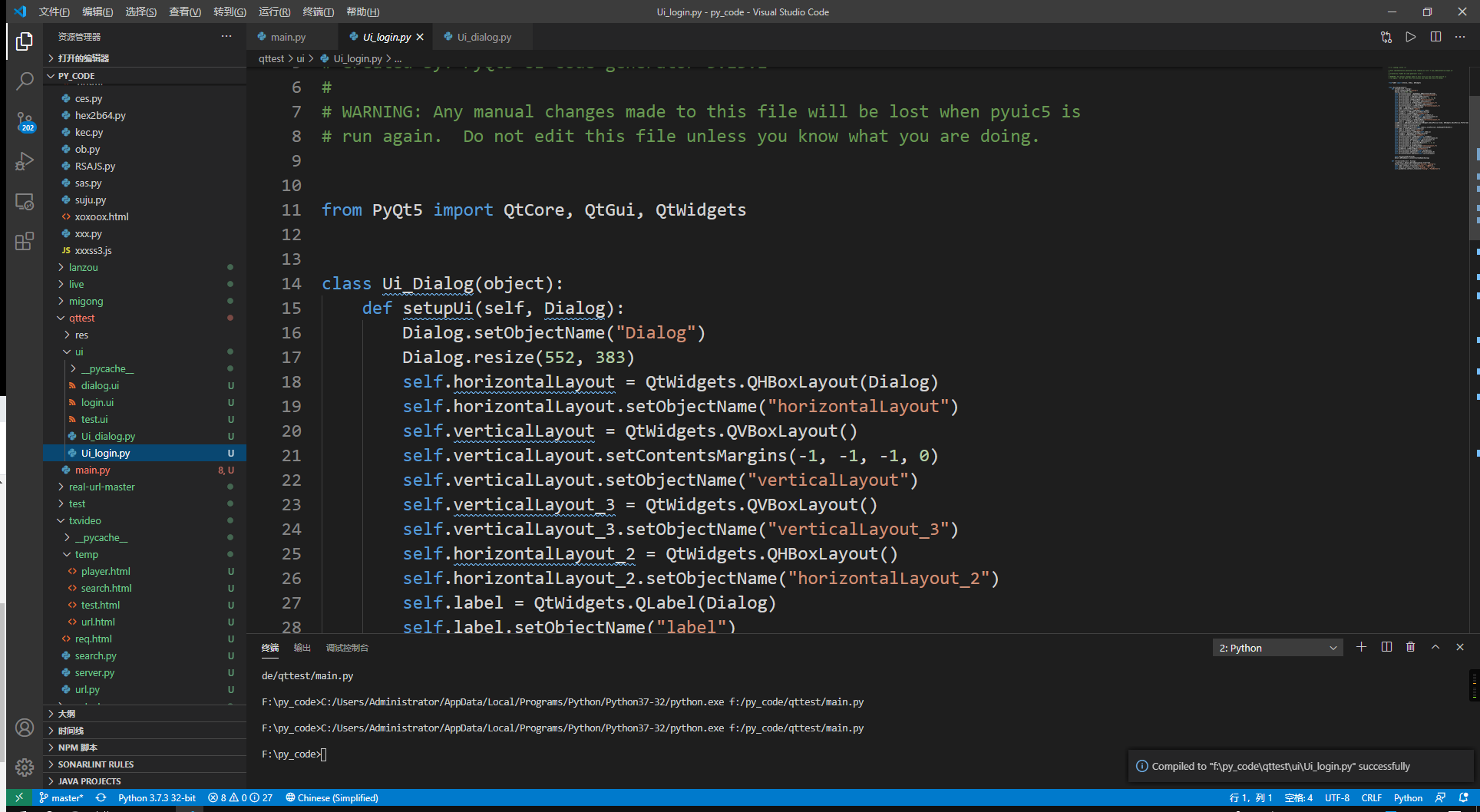Open changes compare icon in editor toolbar
1480x812 pixels.
pyautogui.click(x=1386, y=37)
